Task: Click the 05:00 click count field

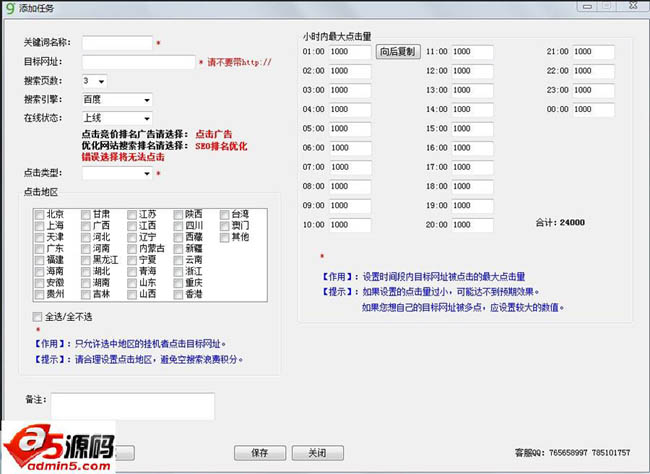Action: (350, 129)
